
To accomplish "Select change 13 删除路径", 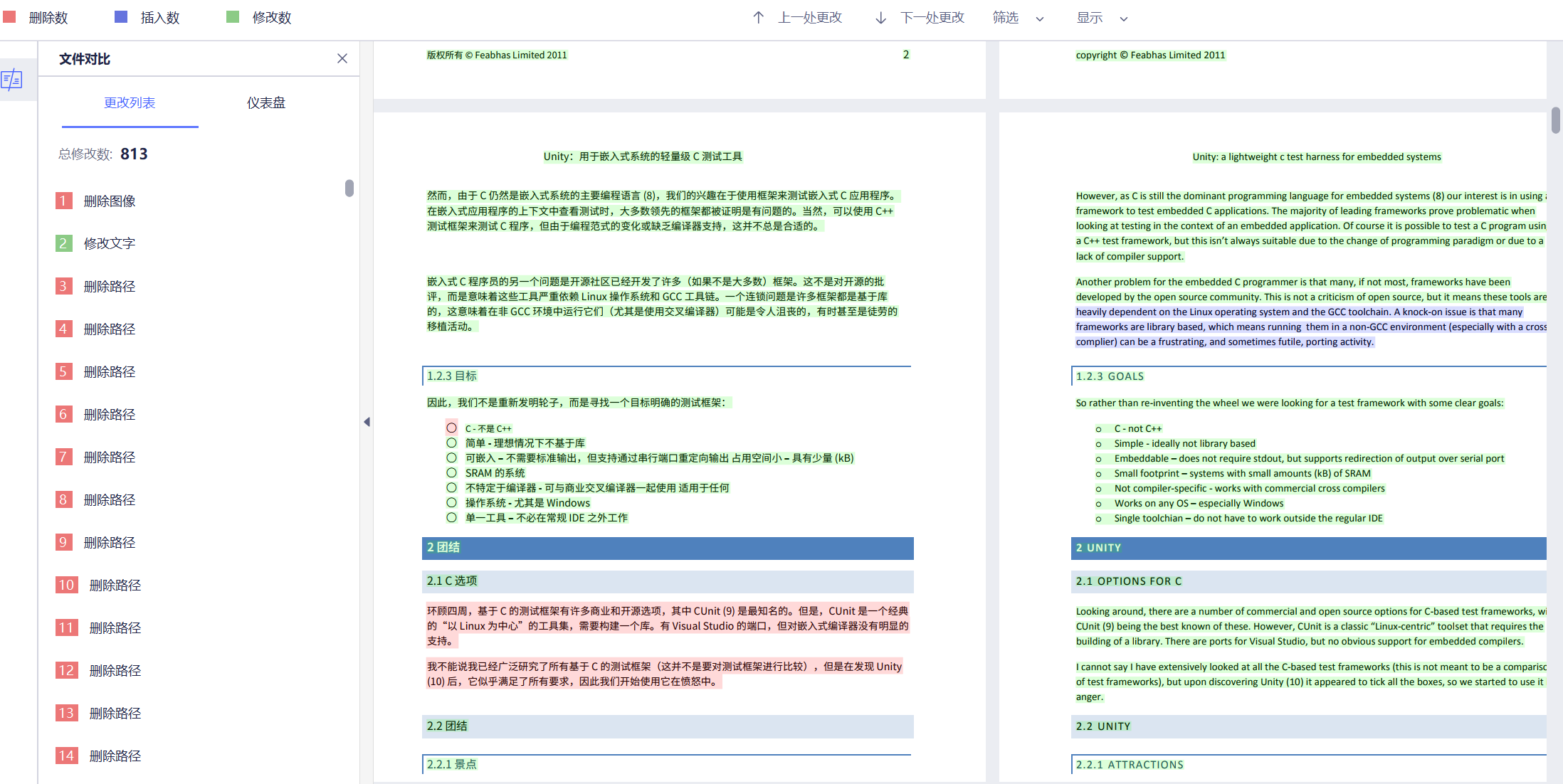I will click(x=99, y=713).
